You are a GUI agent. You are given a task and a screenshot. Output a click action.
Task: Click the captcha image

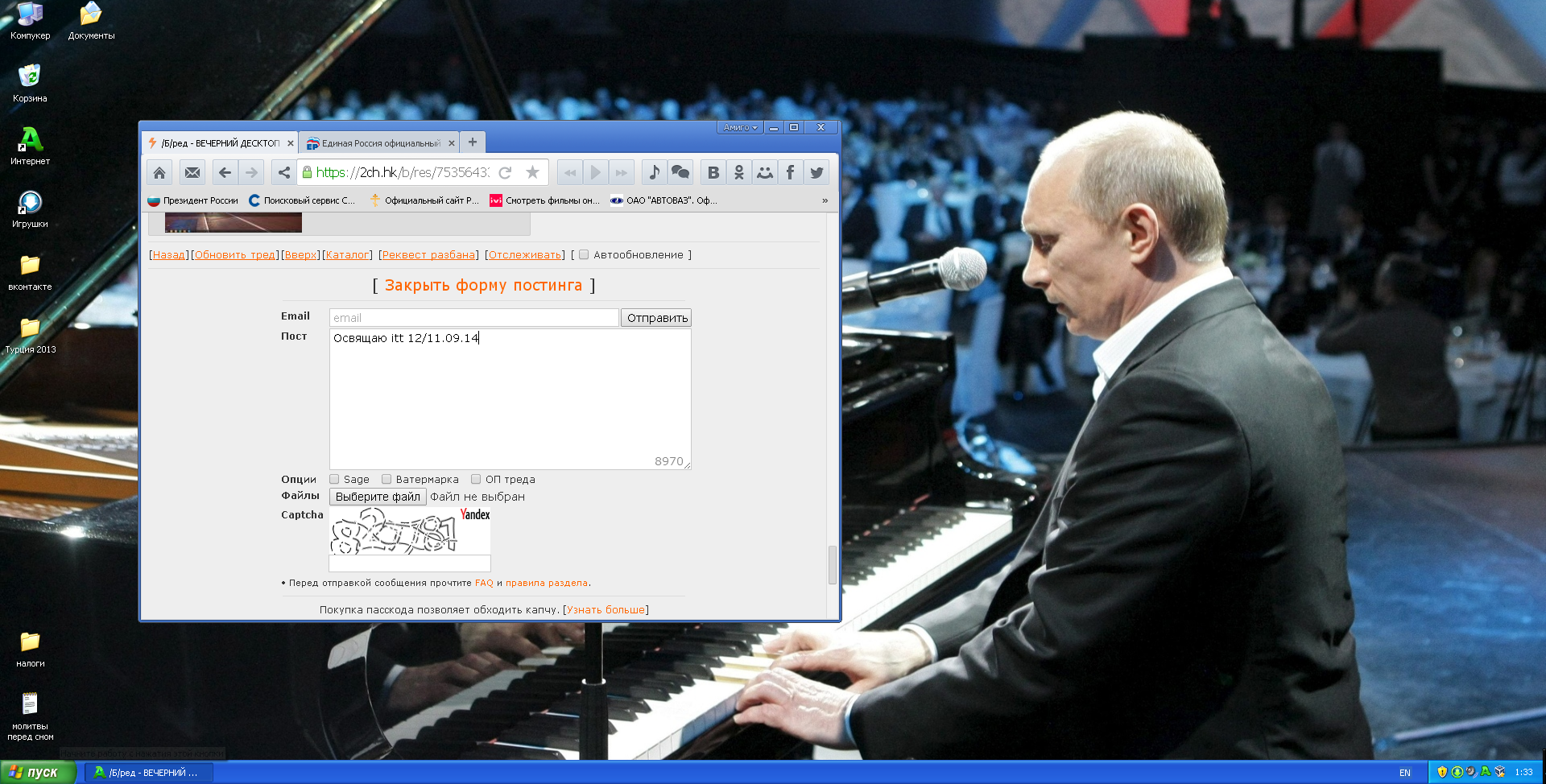410,530
